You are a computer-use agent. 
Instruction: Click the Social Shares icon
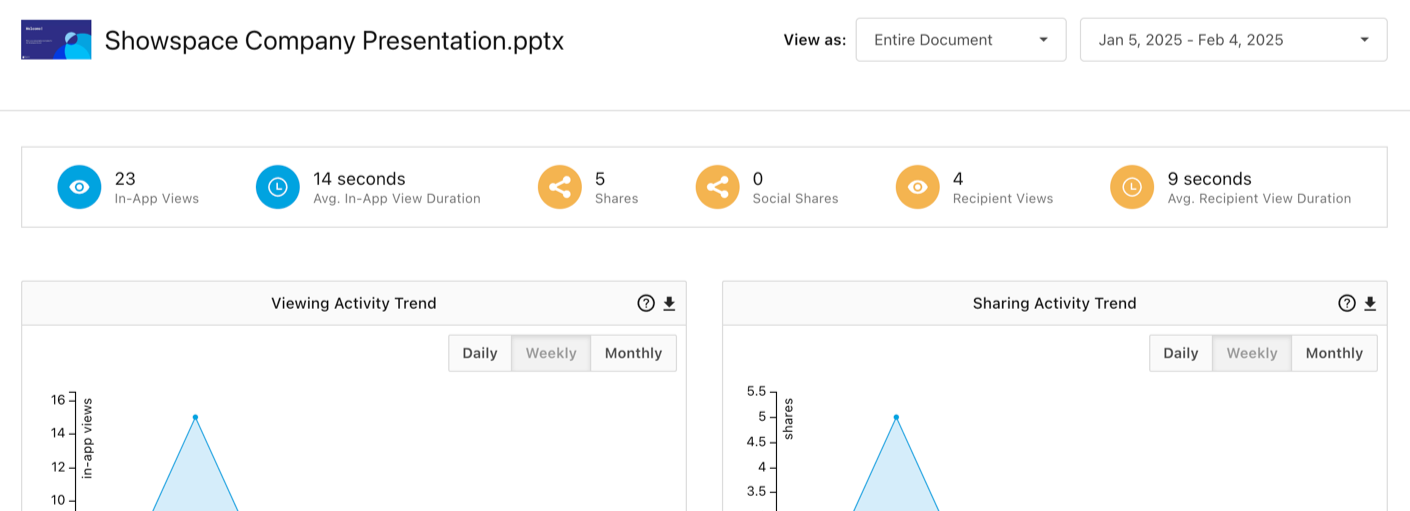tap(718, 187)
